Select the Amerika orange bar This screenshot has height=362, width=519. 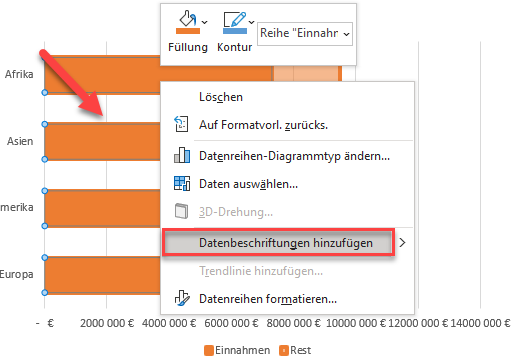tap(102, 208)
